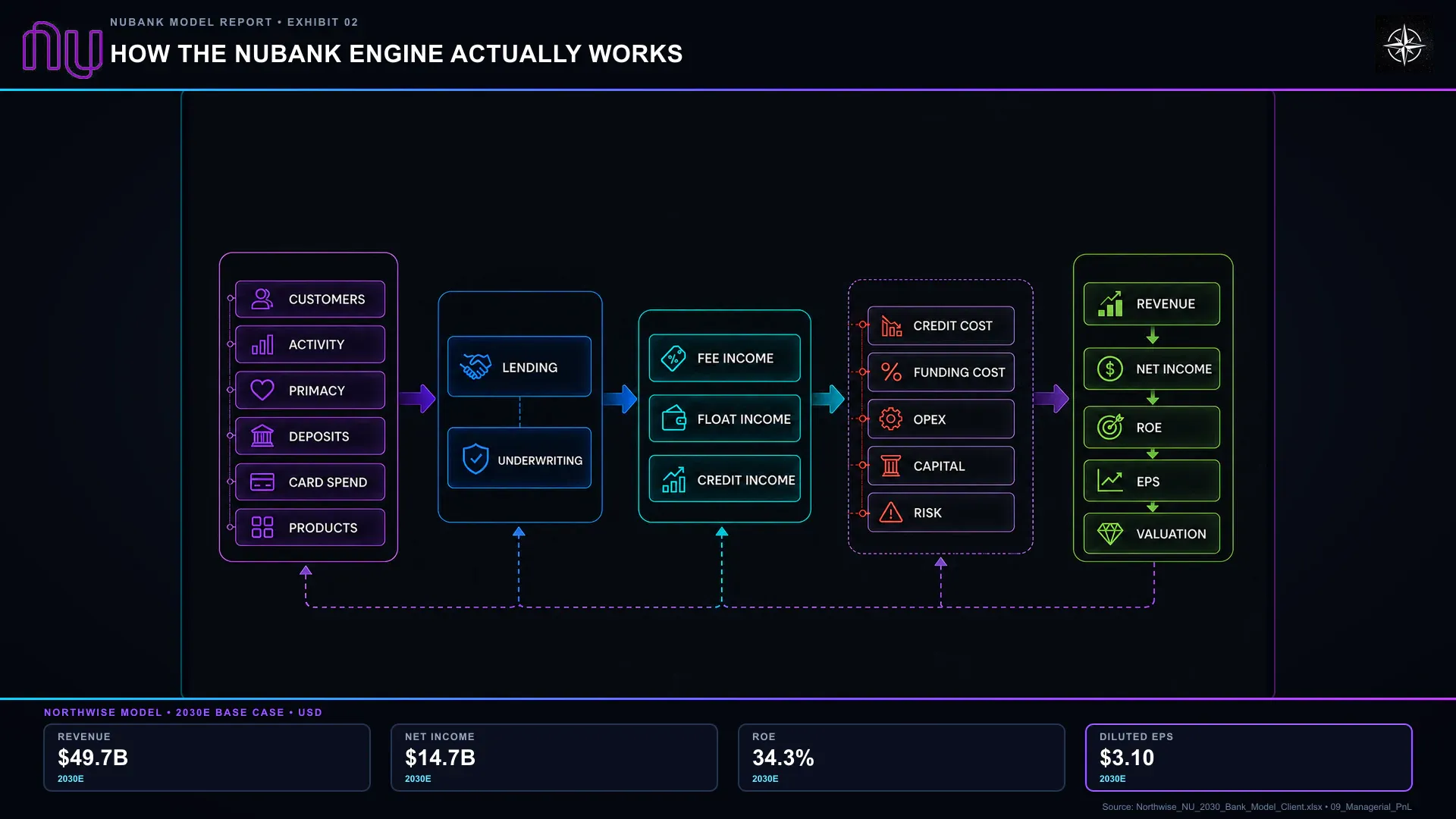Click the CUSTOMERS label
Screen dimensions: 1456x819
point(327,300)
